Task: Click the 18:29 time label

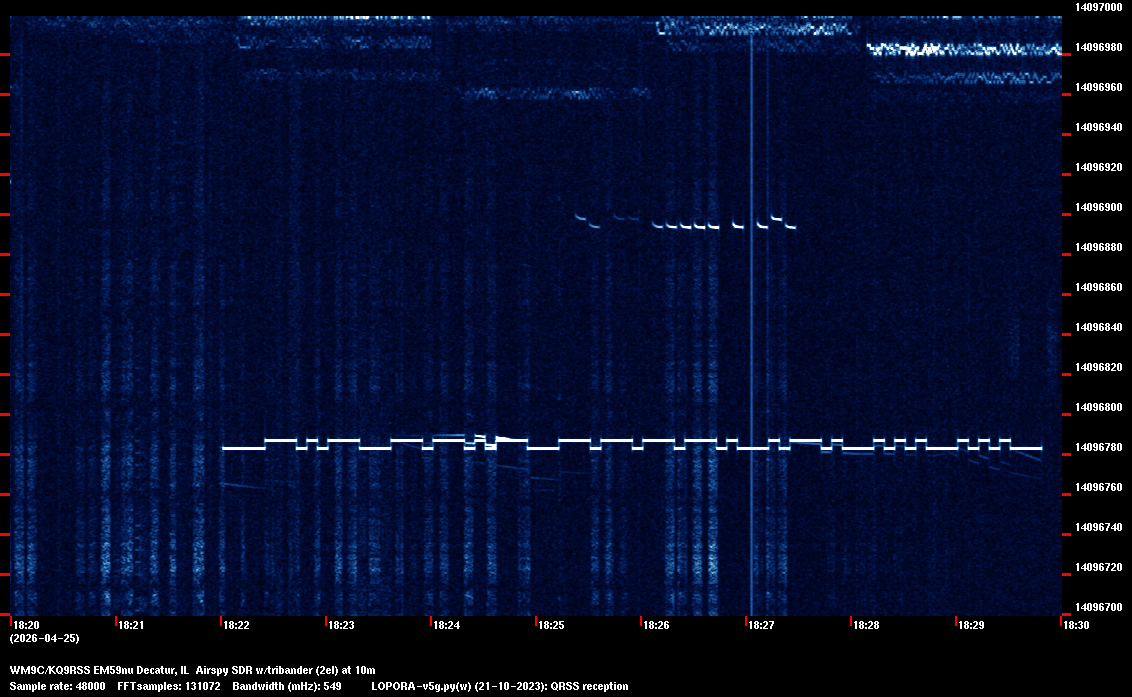Action: [x=972, y=625]
